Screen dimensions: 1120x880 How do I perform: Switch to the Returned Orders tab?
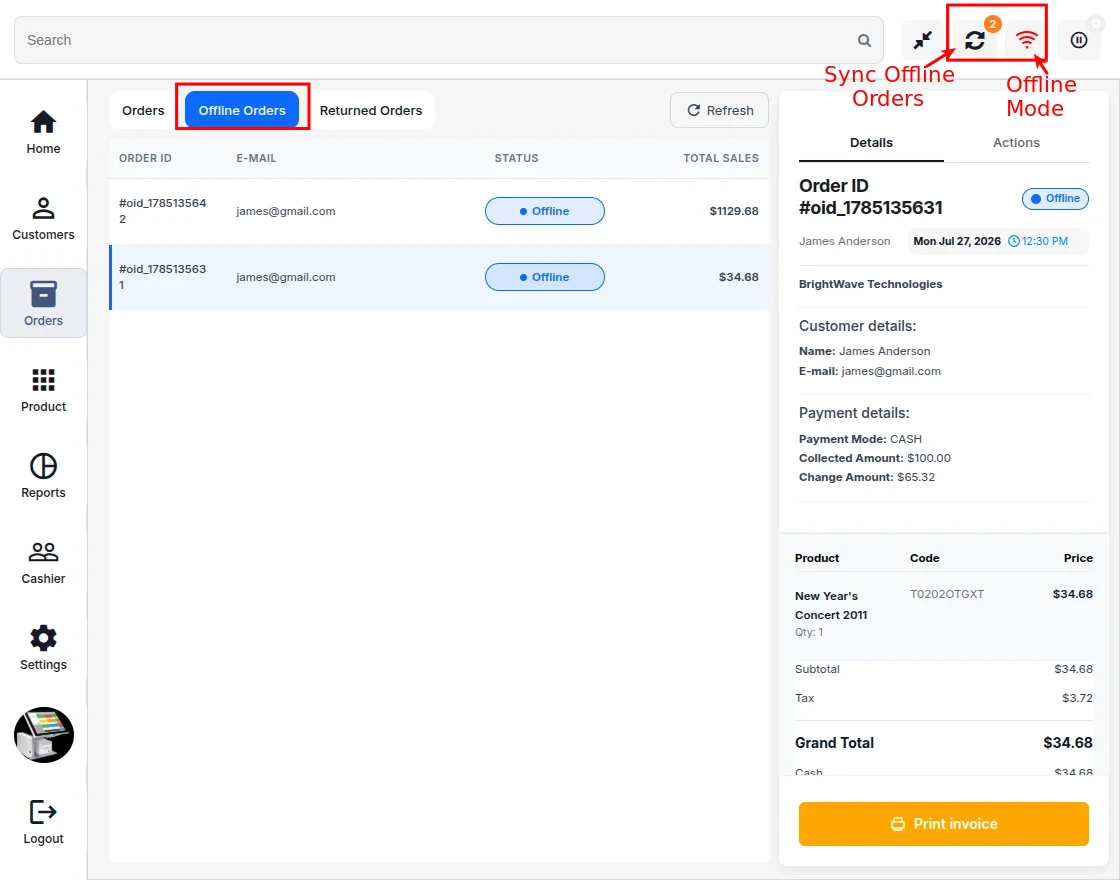(371, 111)
